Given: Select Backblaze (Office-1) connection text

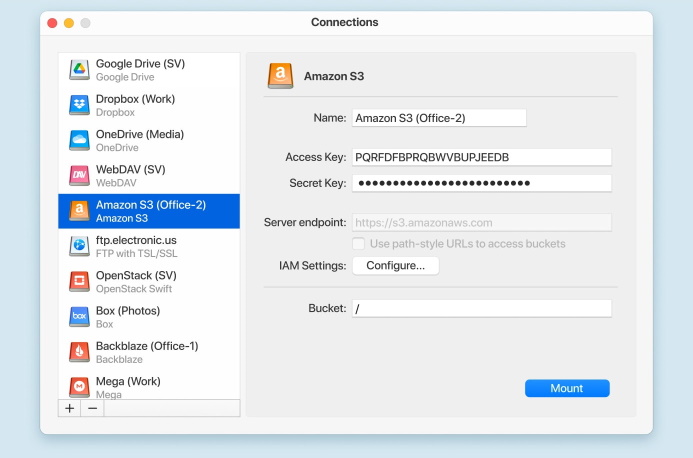Looking at the screenshot, I should (147, 346).
